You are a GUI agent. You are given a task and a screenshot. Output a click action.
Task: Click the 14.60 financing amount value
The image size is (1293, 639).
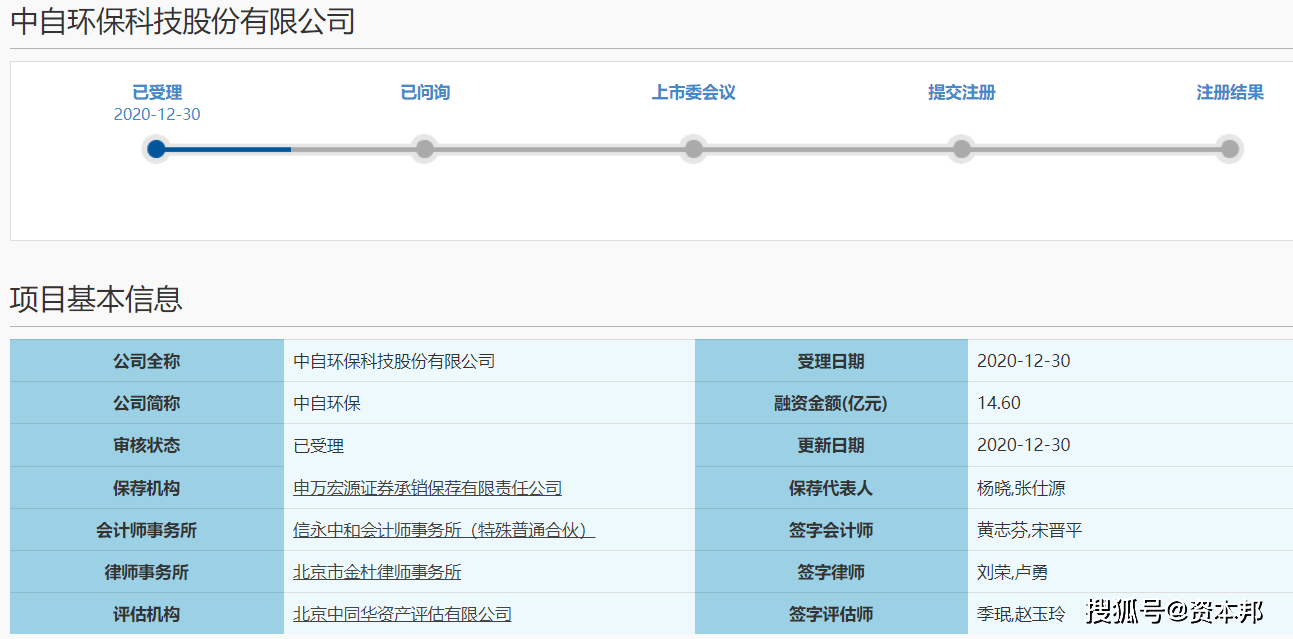coord(999,403)
